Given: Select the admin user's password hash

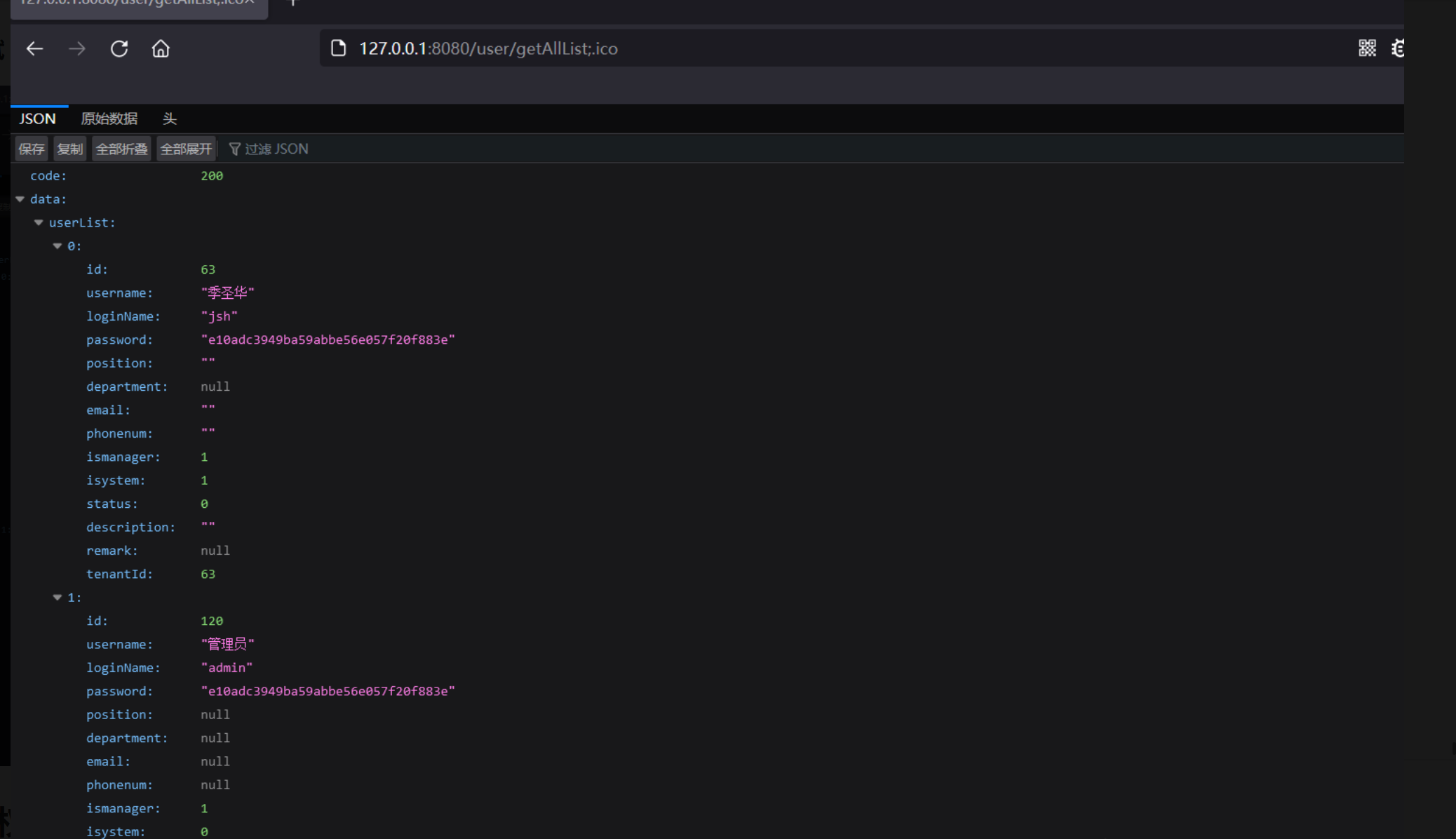Looking at the screenshot, I should (x=328, y=691).
